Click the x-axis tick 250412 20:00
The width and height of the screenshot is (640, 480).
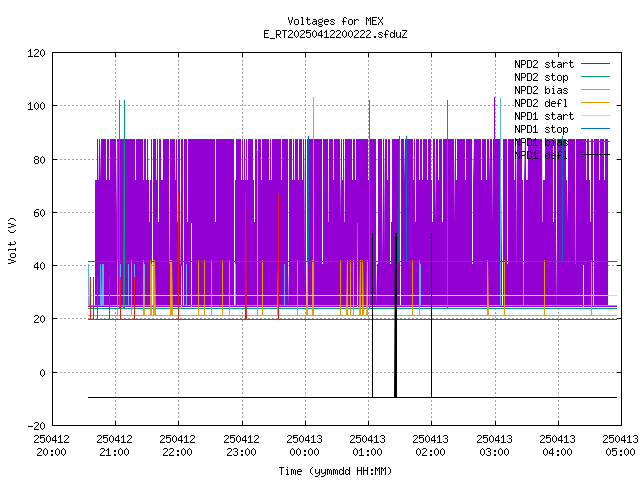51,446
